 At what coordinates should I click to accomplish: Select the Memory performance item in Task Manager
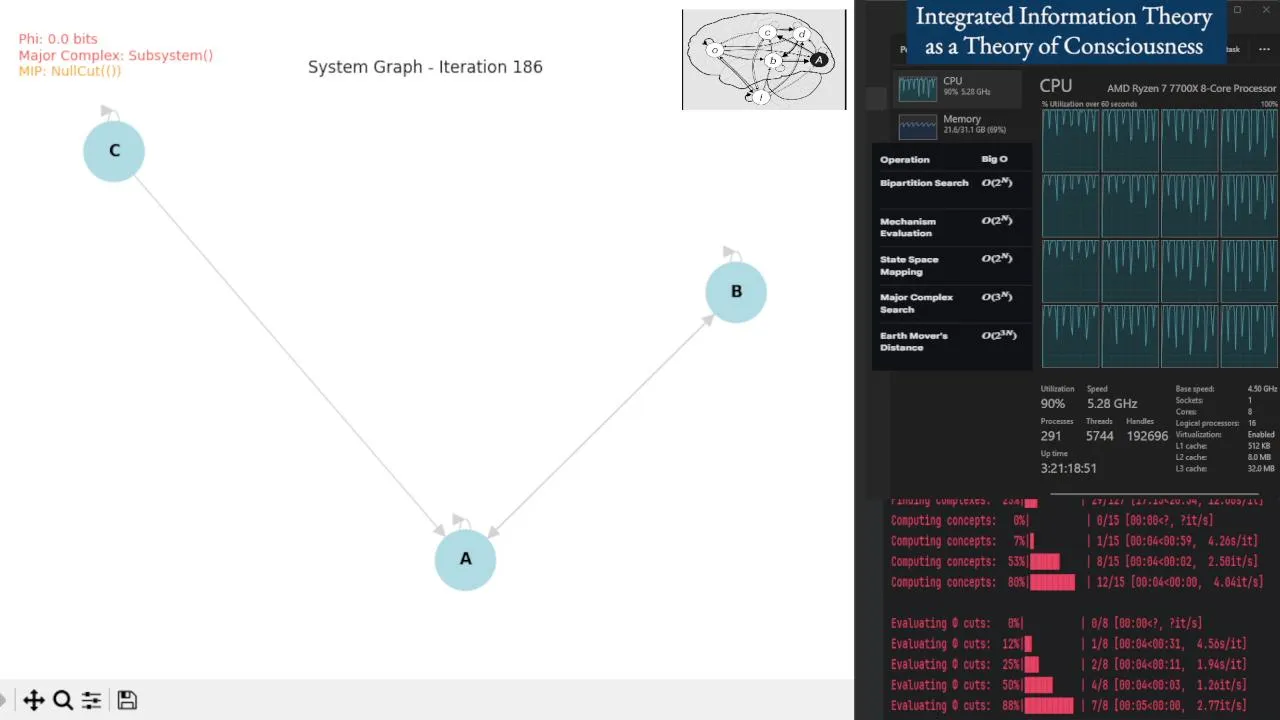click(958, 125)
